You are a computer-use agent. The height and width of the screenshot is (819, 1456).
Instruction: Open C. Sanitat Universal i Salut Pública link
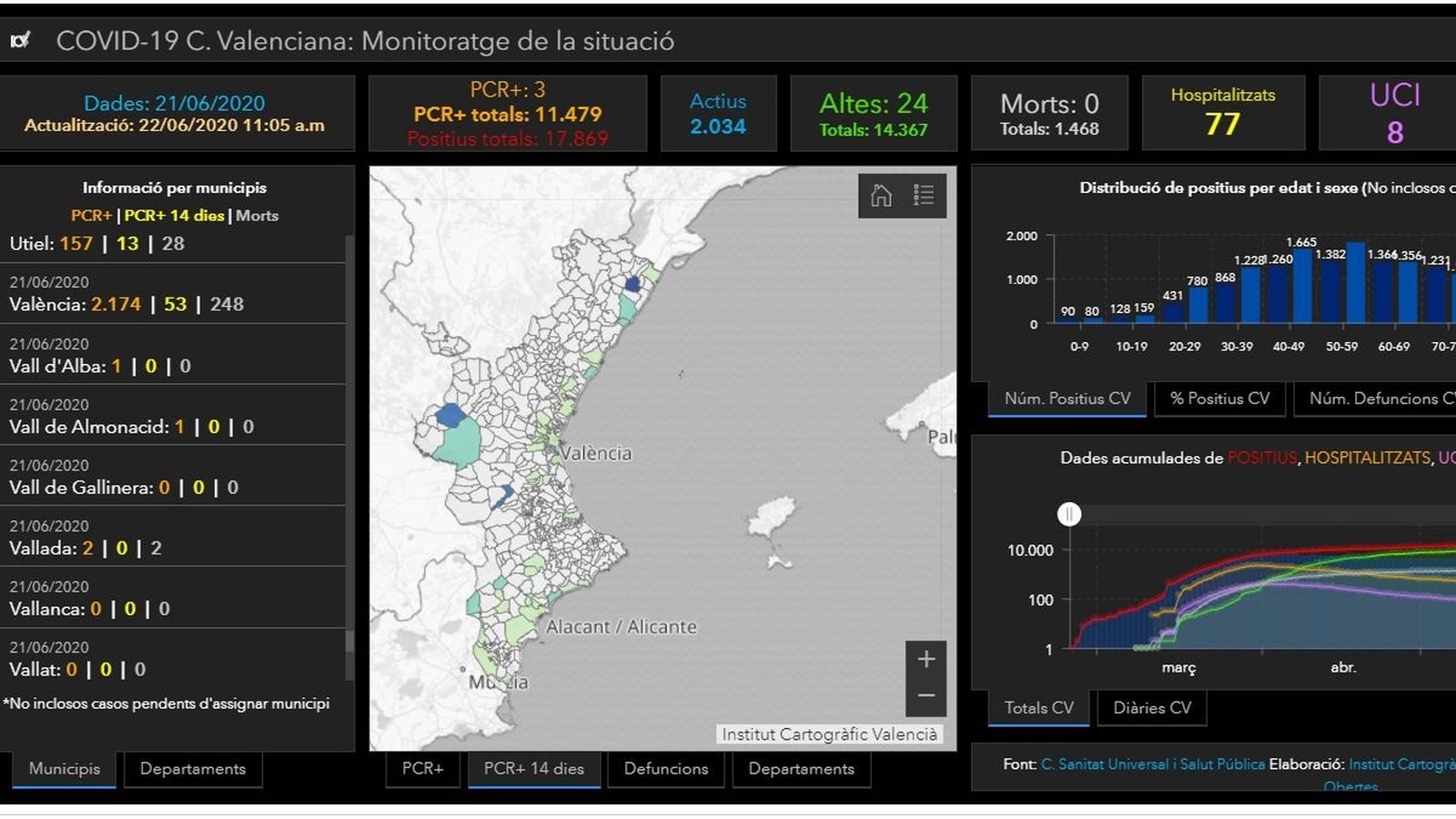[1152, 764]
